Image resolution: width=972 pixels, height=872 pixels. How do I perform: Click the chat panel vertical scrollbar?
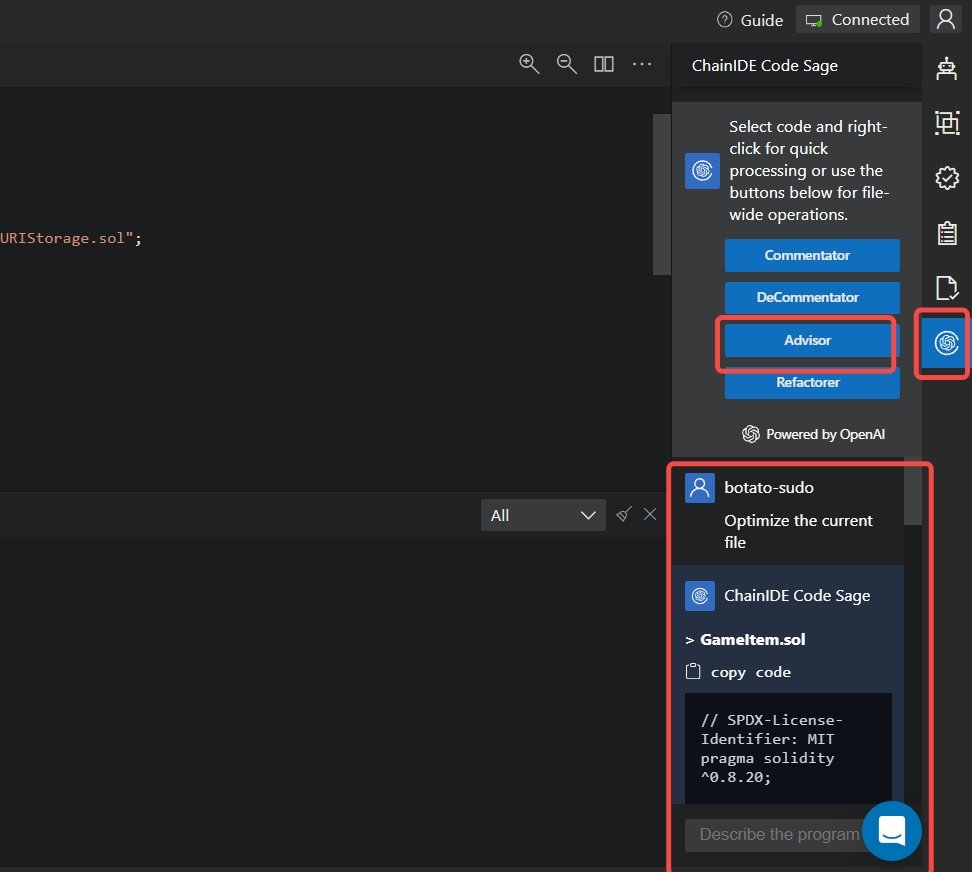[x=912, y=492]
